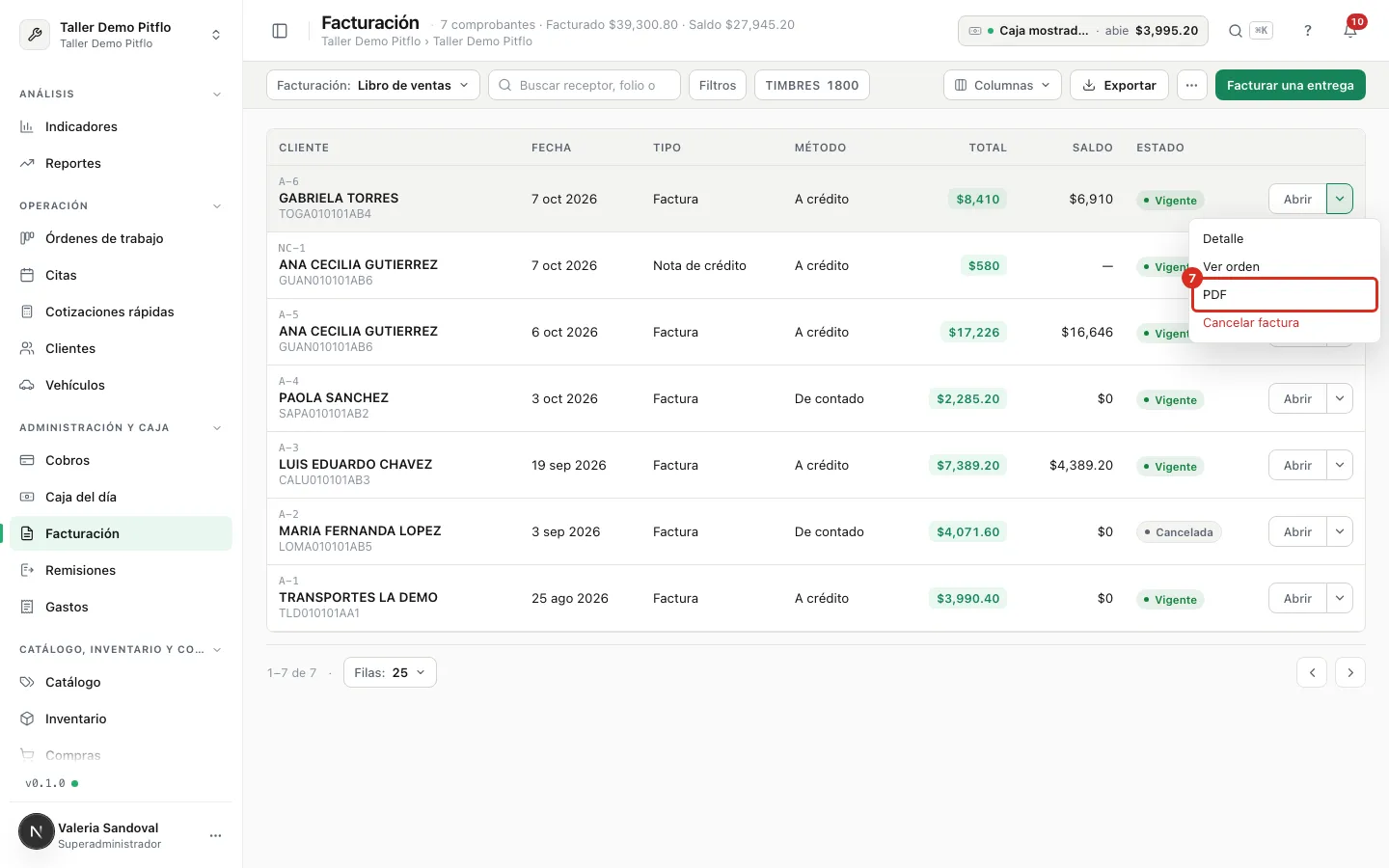The image size is (1389, 868).
Task: Expand row actions for LUIS EDUARDO CHAVEZ
Action: 1340,465
